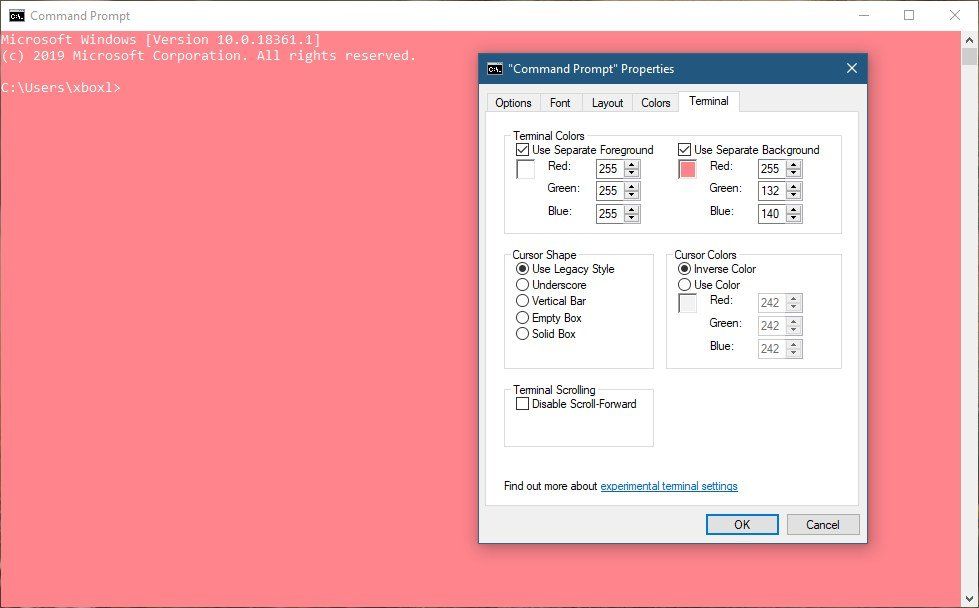Confirm settings with OK button

click(742, 524)
